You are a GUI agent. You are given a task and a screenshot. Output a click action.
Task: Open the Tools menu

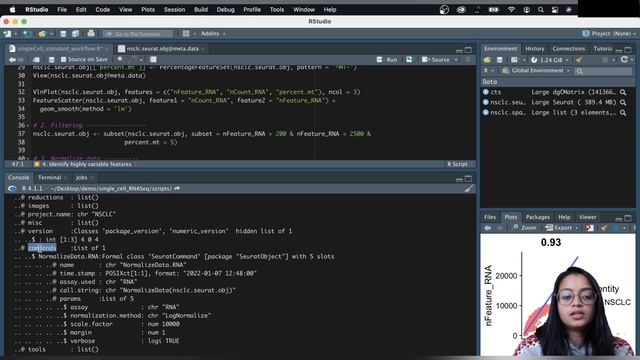click(277, 9)
